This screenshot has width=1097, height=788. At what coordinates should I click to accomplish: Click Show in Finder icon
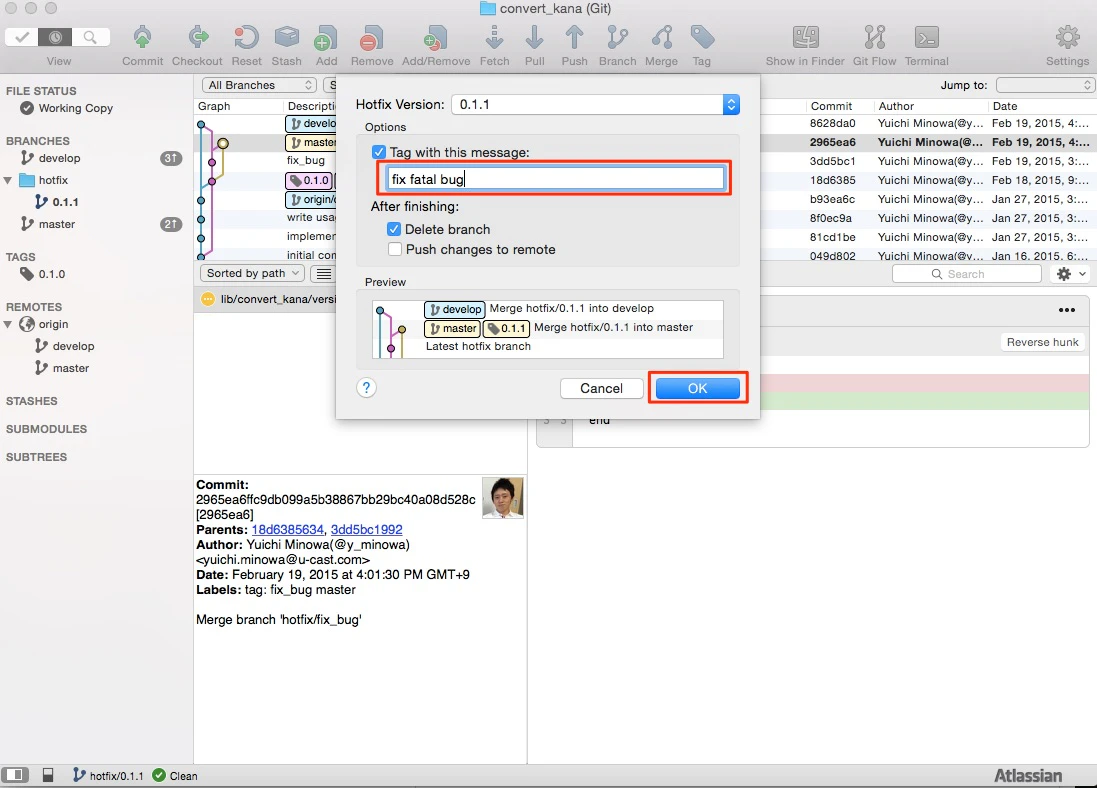805,38
